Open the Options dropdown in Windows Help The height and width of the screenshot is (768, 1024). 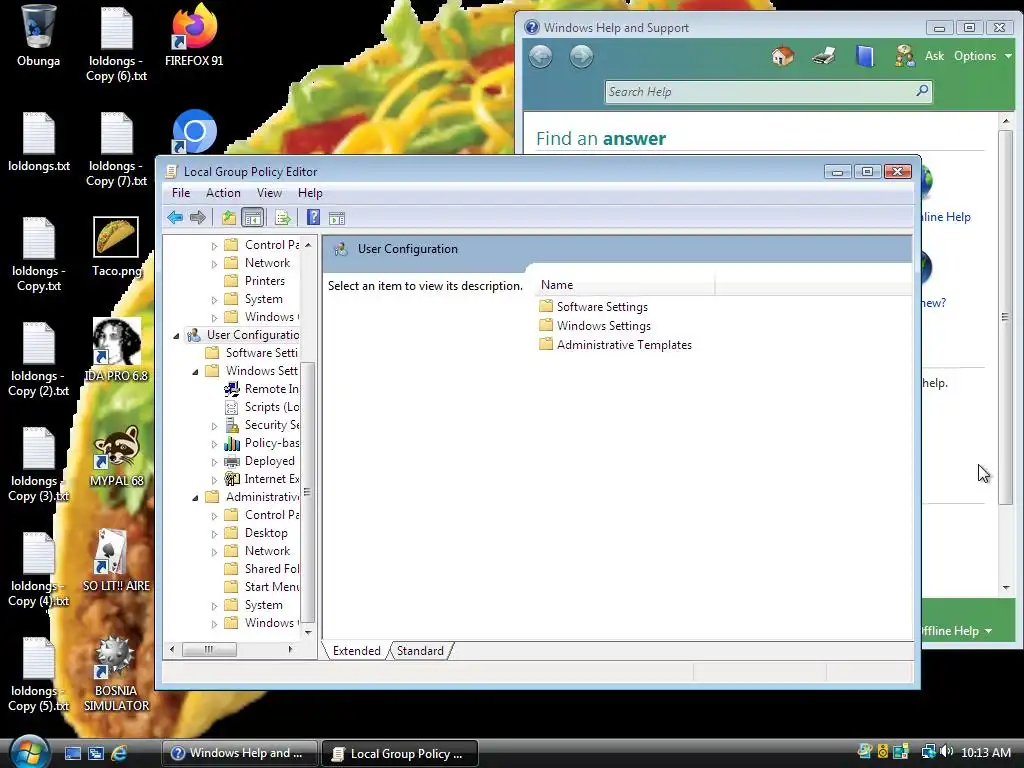pyautogui.click(x=982, y=56)
